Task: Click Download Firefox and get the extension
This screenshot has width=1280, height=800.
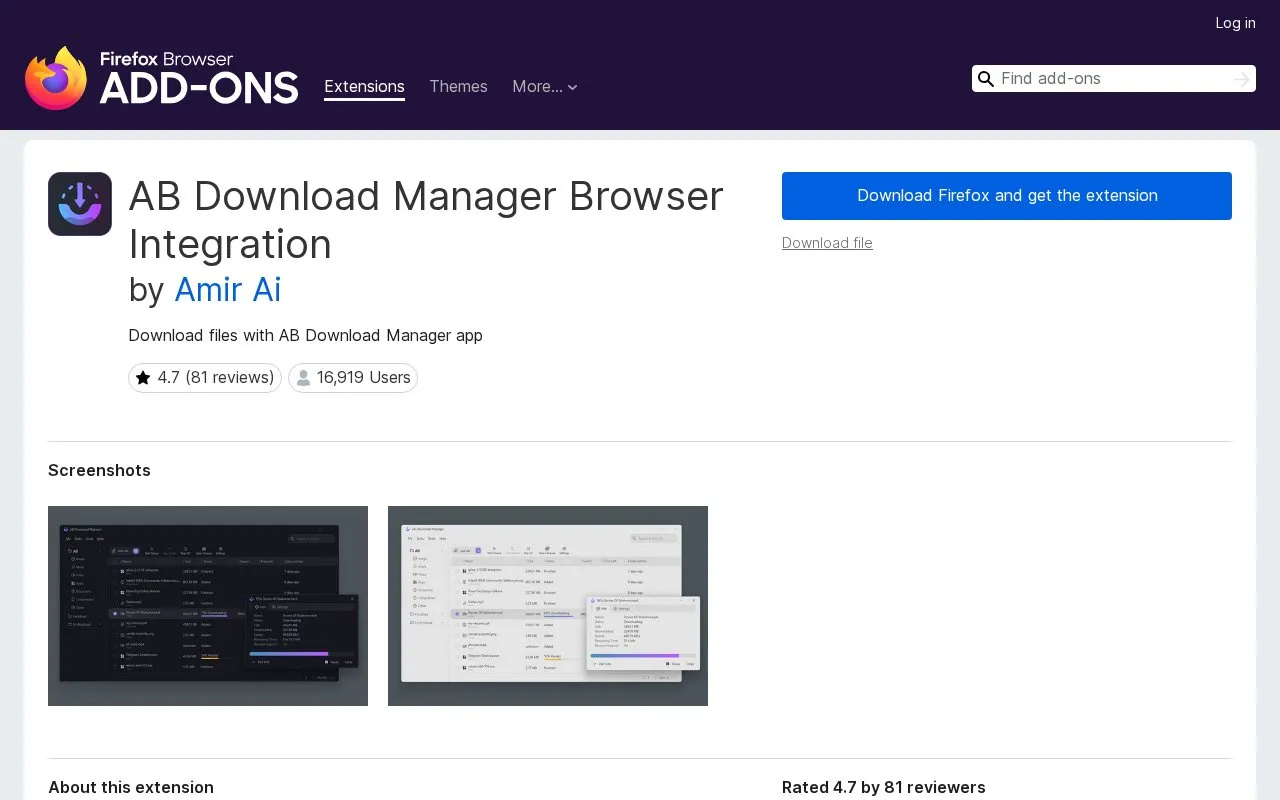Action: pyautogui.click(x=1007, y=196)
